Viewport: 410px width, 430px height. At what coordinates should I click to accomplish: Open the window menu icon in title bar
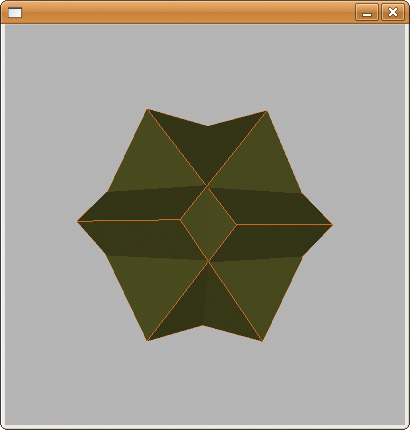click(15, 13)
